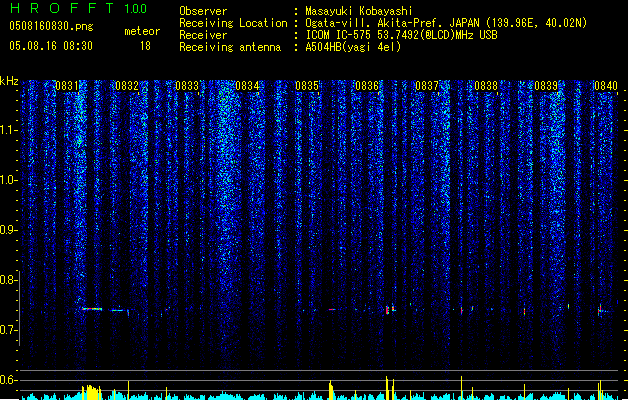Click the meteor count value 18
The image size is (629, 400).
[x=145, y=46]
